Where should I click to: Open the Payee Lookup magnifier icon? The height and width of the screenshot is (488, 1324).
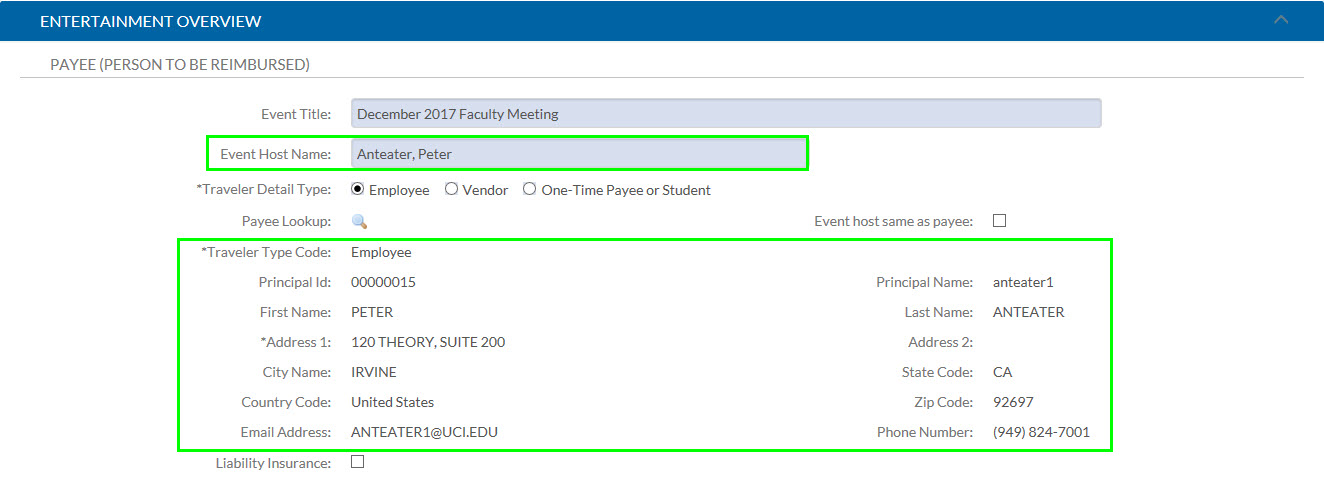point(359,221)
